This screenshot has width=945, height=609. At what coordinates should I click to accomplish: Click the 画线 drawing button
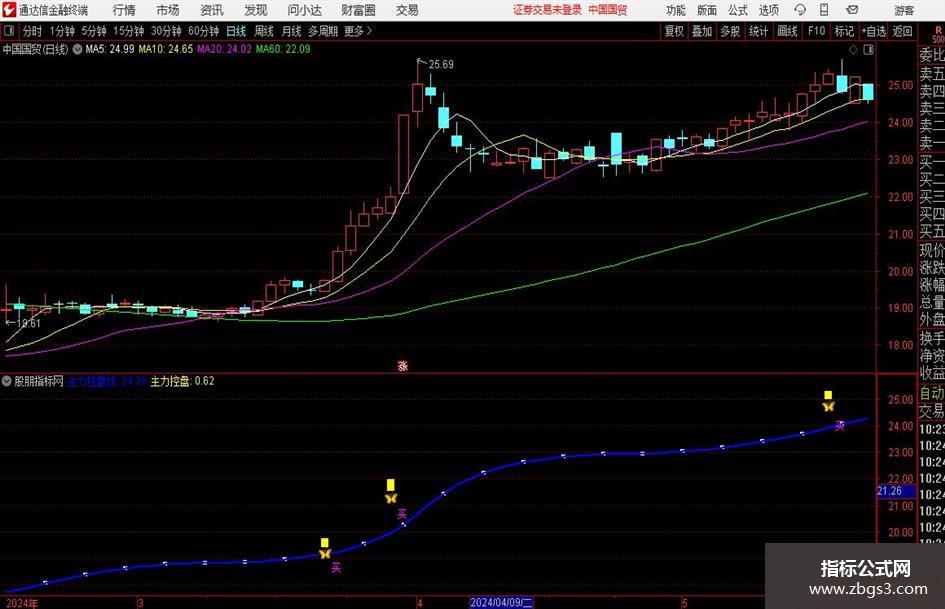pyautogui.click(x=787, y=31)
